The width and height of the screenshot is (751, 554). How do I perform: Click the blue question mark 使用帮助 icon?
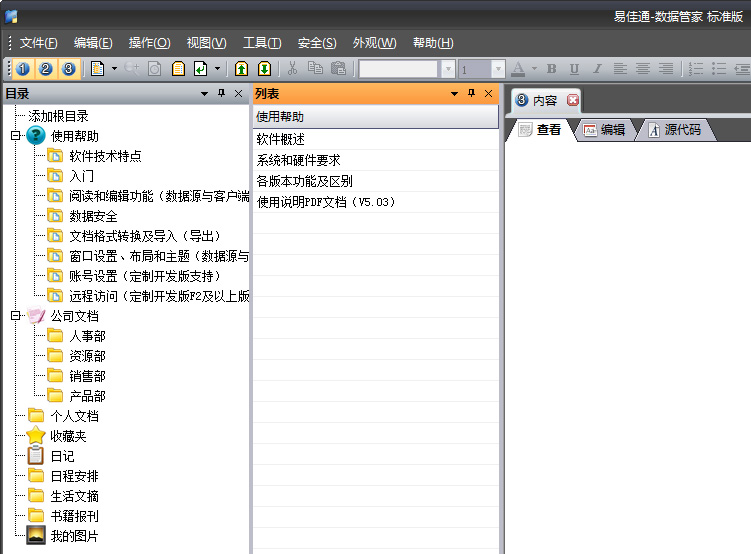[x=36, y=136]
